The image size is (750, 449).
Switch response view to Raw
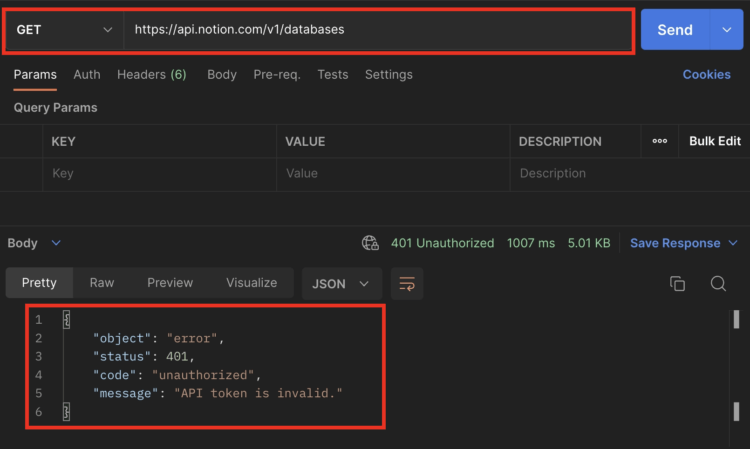(102, 283)
